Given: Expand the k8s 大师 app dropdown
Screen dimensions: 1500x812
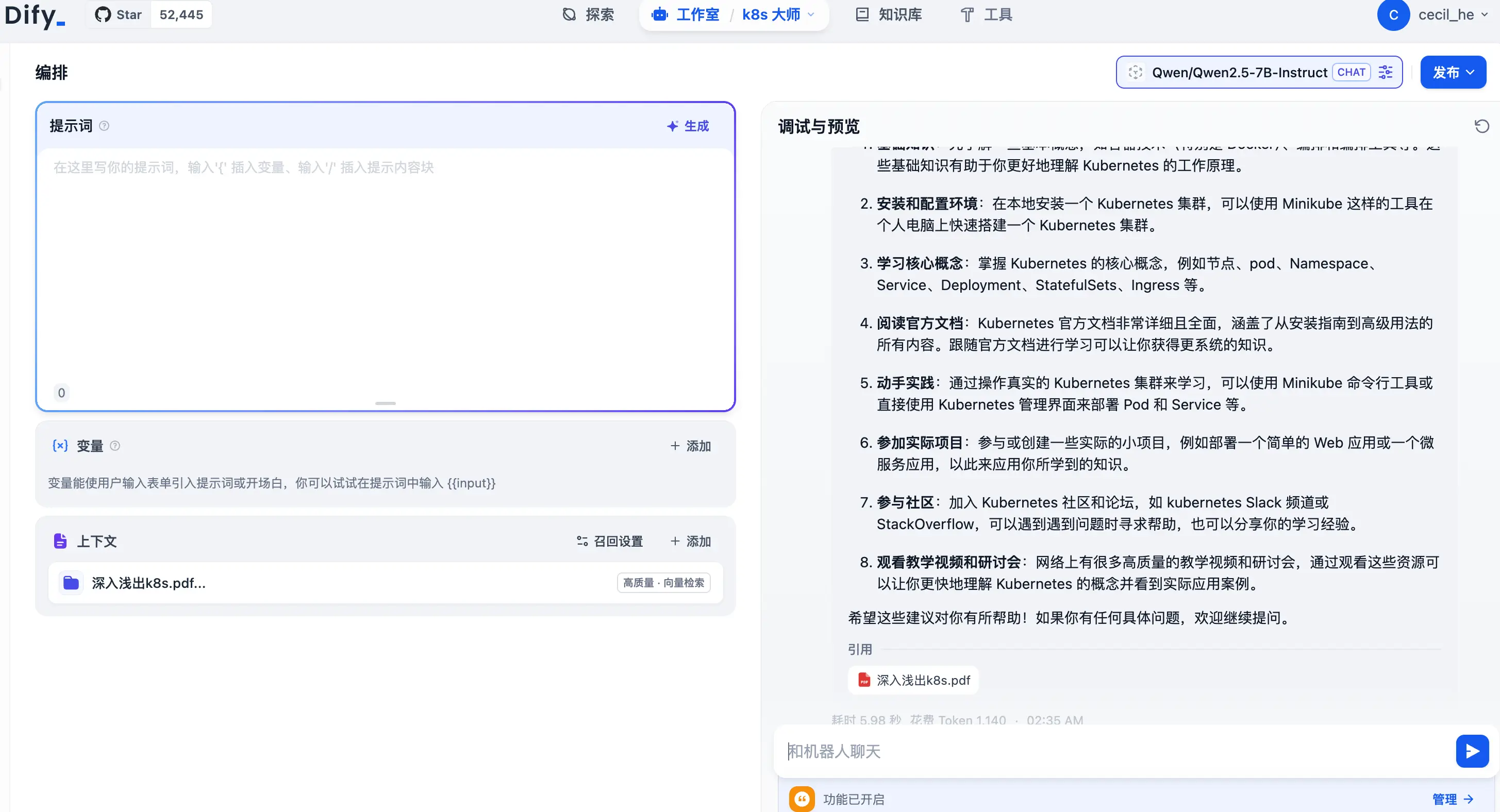Looking at the screenshot, I should (x=778, y=14).
